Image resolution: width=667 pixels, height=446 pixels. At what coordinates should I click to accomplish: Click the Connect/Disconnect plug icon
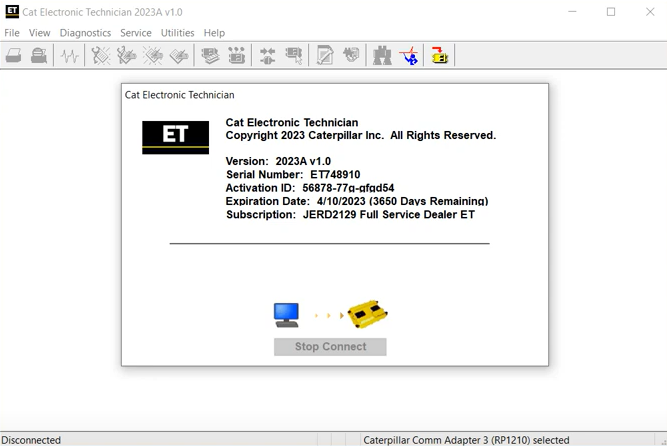click(x=268, y=56)
